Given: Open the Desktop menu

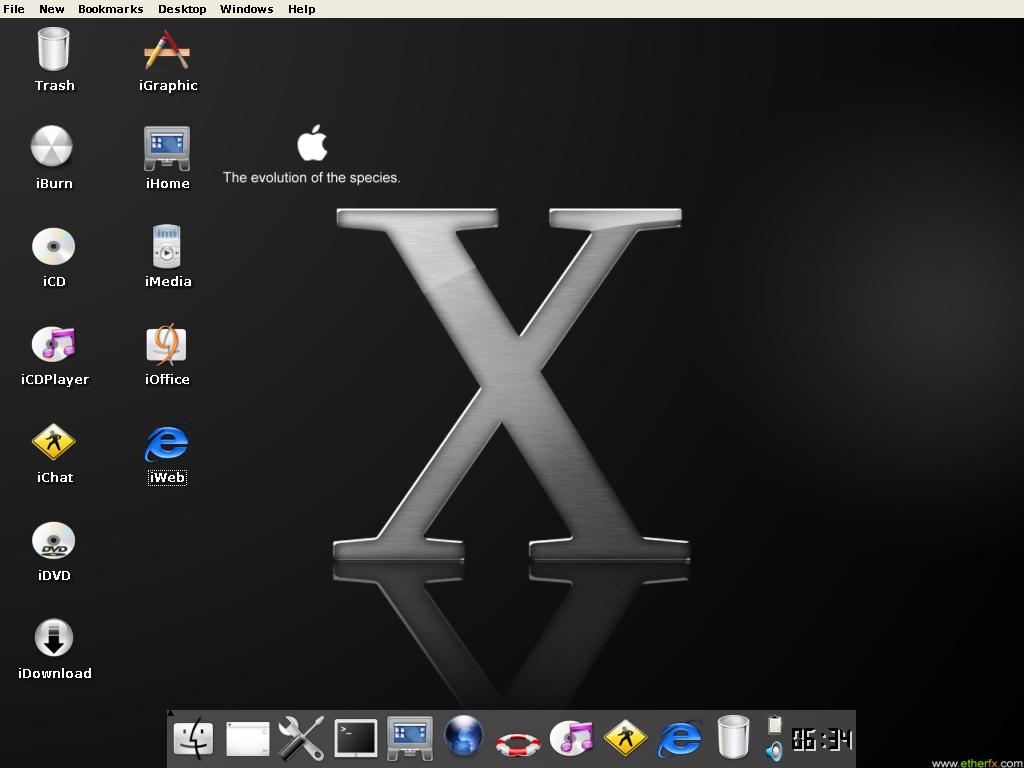Looking at the screenshot, I should (x=182, y=9).
